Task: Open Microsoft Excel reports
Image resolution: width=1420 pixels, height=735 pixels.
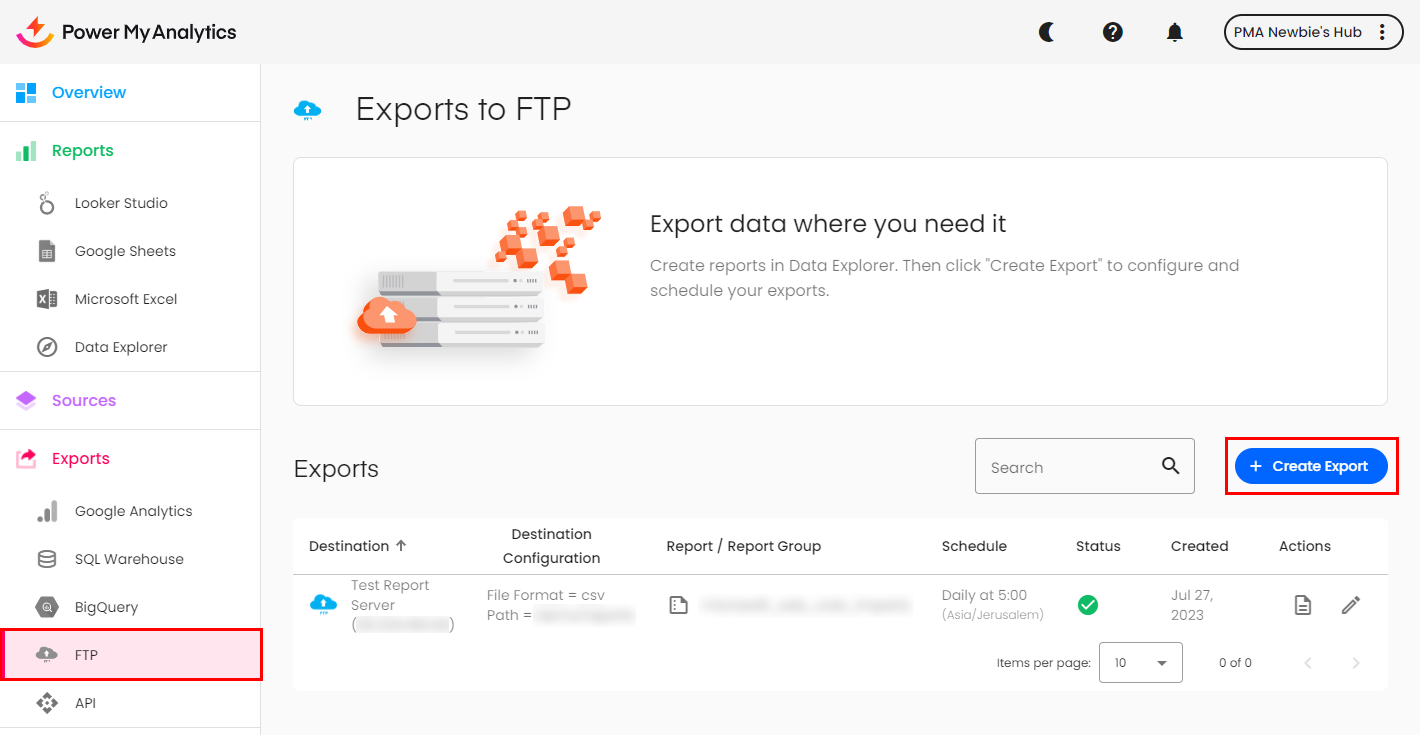Action: pyautogui.click(x=126, y=299)
